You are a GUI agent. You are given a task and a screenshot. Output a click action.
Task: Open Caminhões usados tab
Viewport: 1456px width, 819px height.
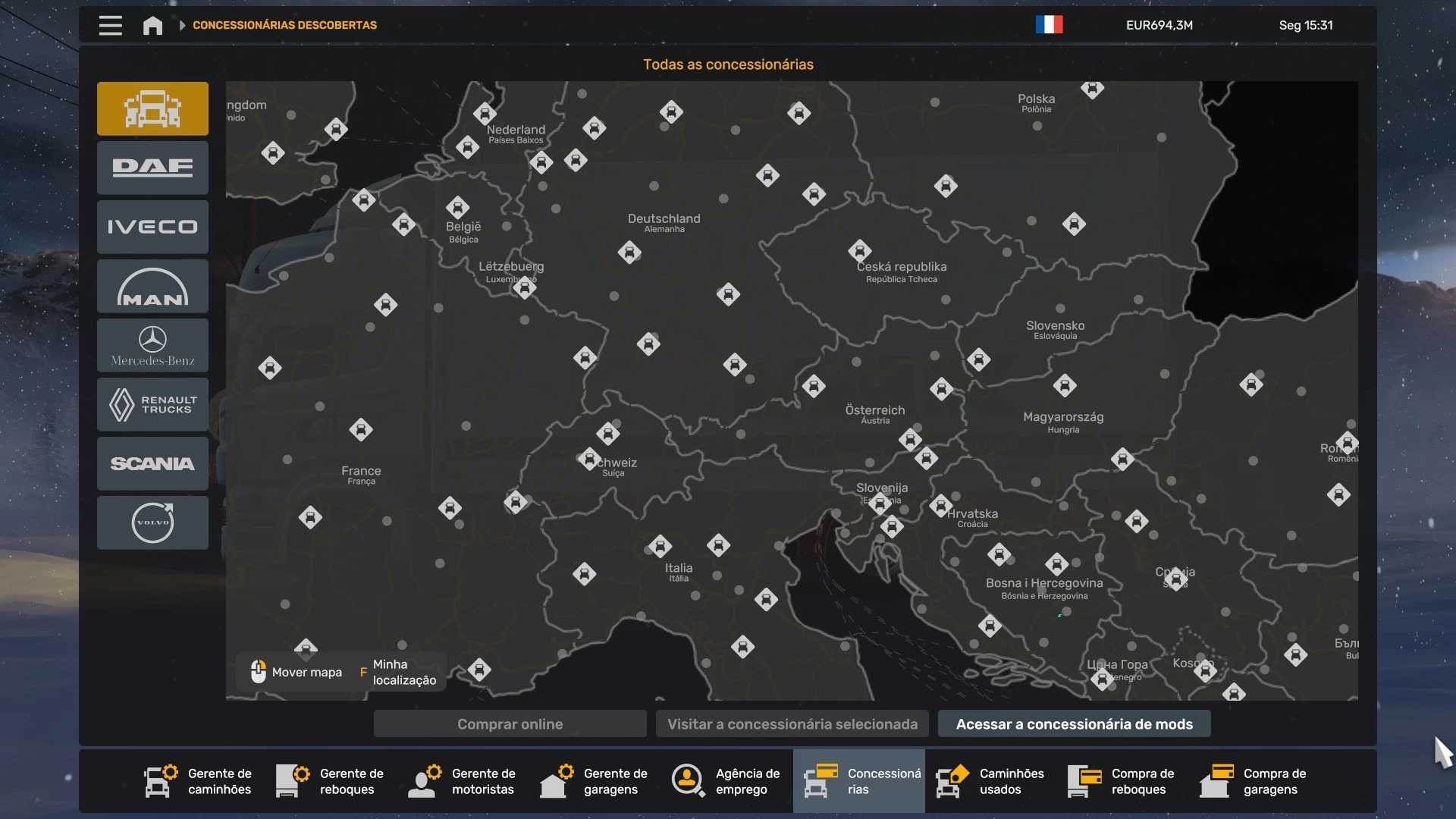[x=990, y=781]
